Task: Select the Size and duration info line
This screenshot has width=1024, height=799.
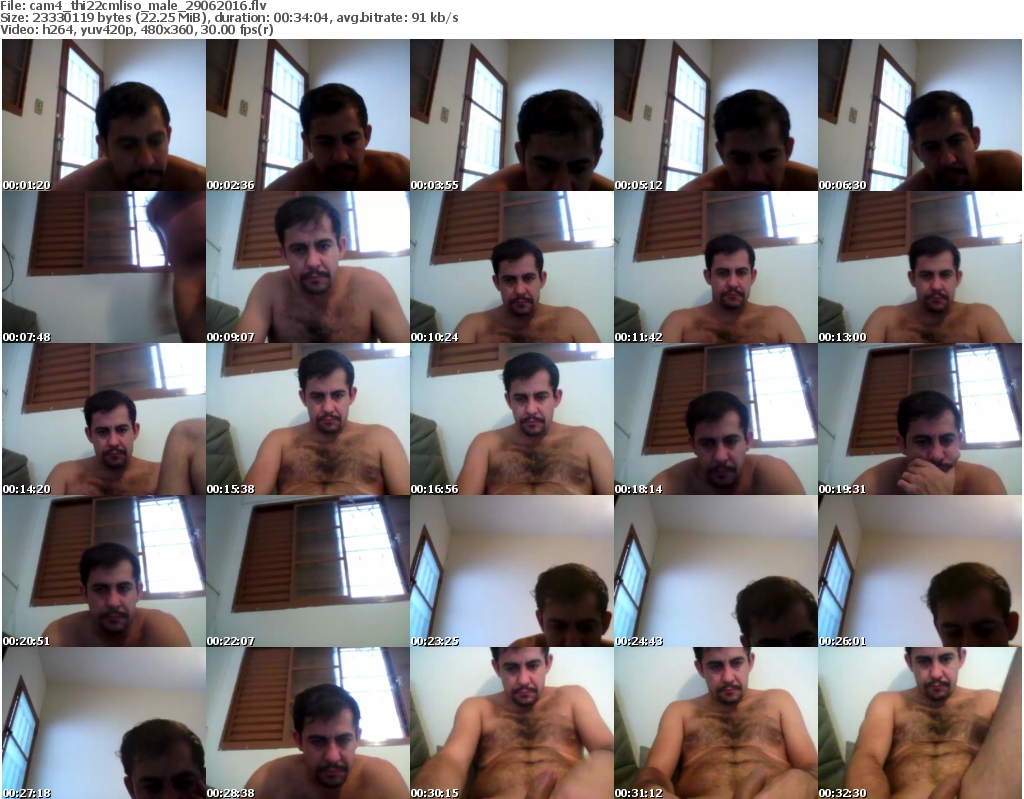Action: 229,18
